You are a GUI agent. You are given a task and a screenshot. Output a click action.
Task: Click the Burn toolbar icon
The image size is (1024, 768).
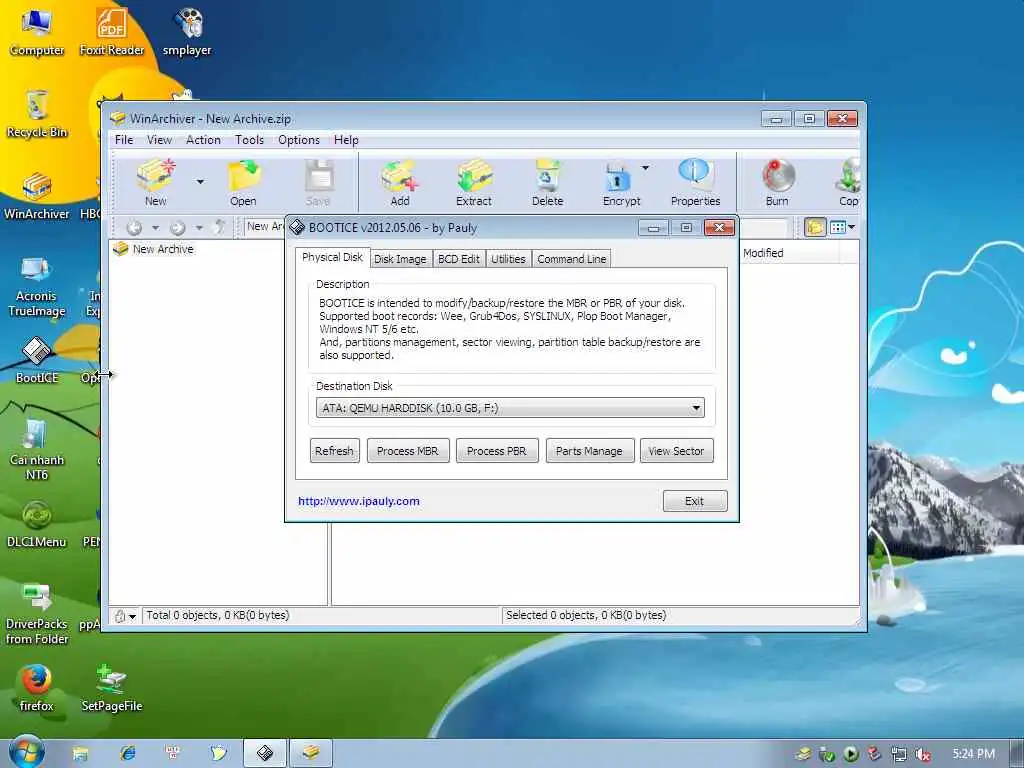click(x=777, y=183)
